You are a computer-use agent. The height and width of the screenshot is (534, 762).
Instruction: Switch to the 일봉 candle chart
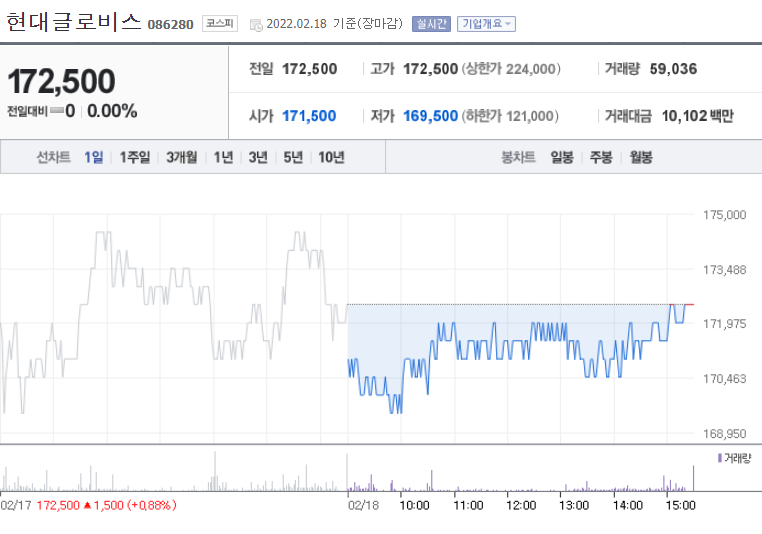(x=562, y=157)
